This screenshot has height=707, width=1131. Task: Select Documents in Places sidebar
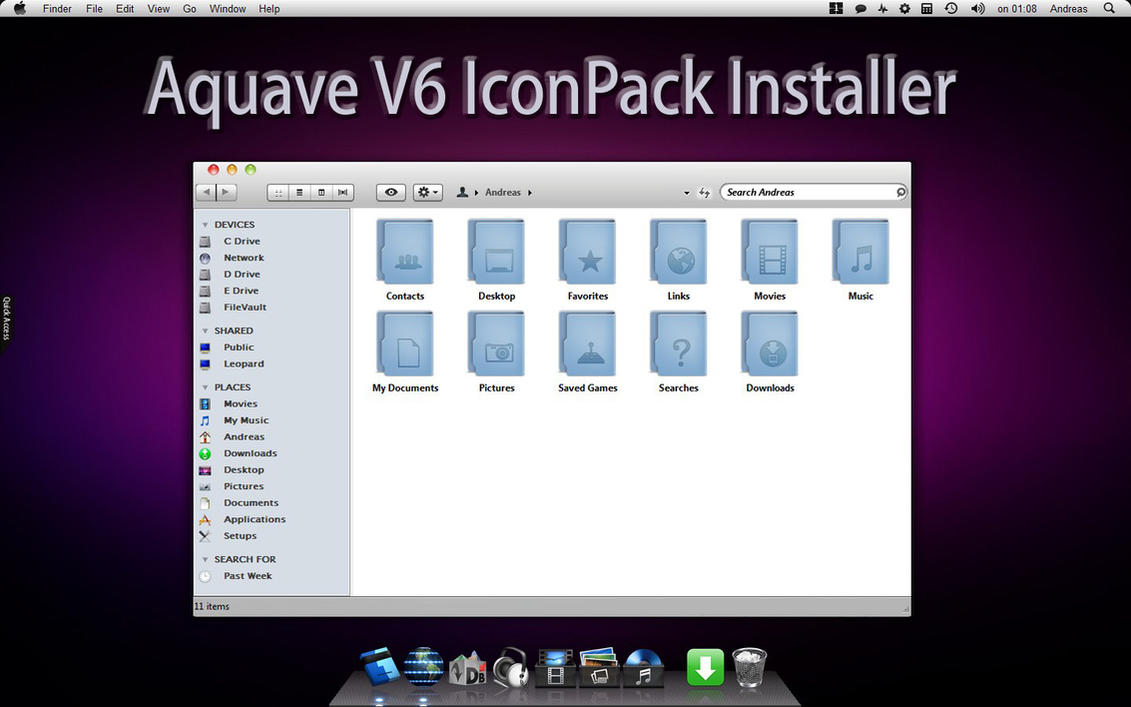(x=251, y=503)
